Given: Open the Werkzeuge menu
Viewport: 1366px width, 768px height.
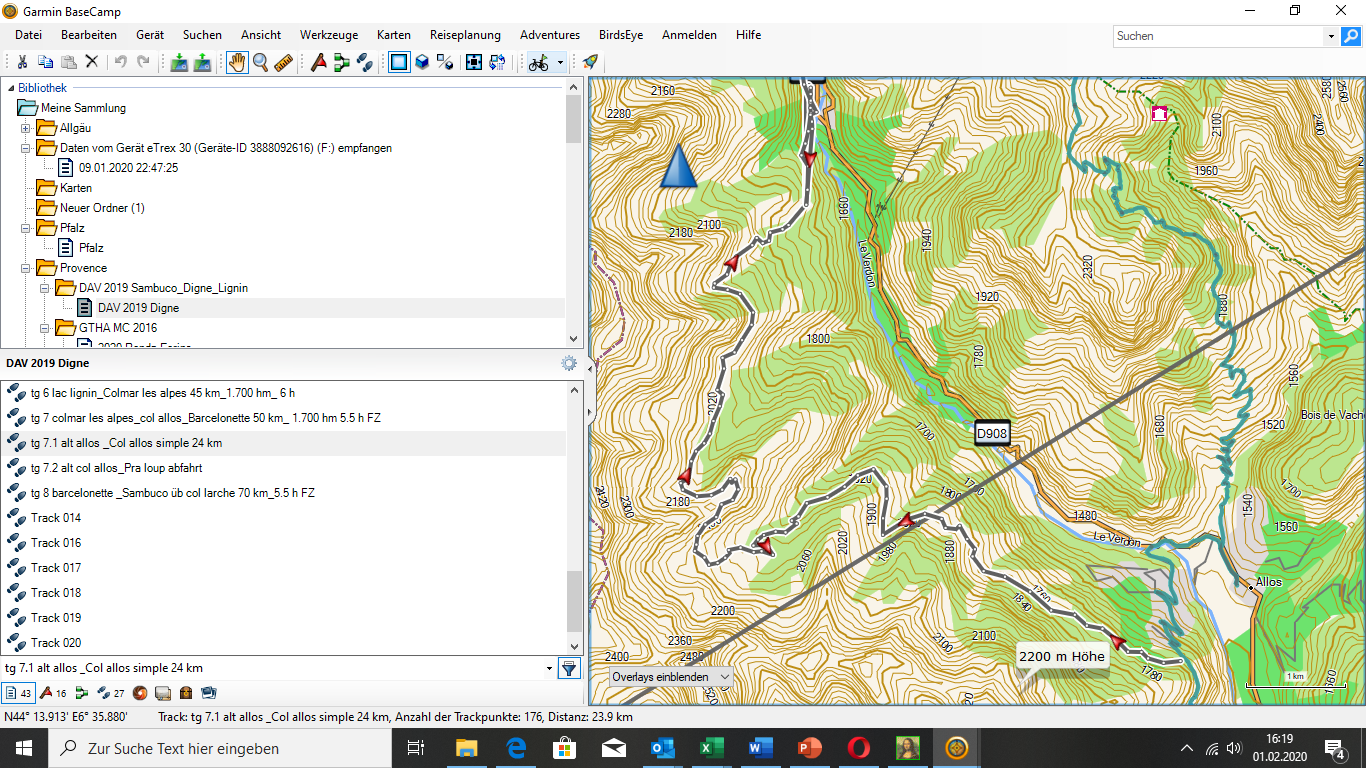Looking at the screenshot, I should click(328, 35).
